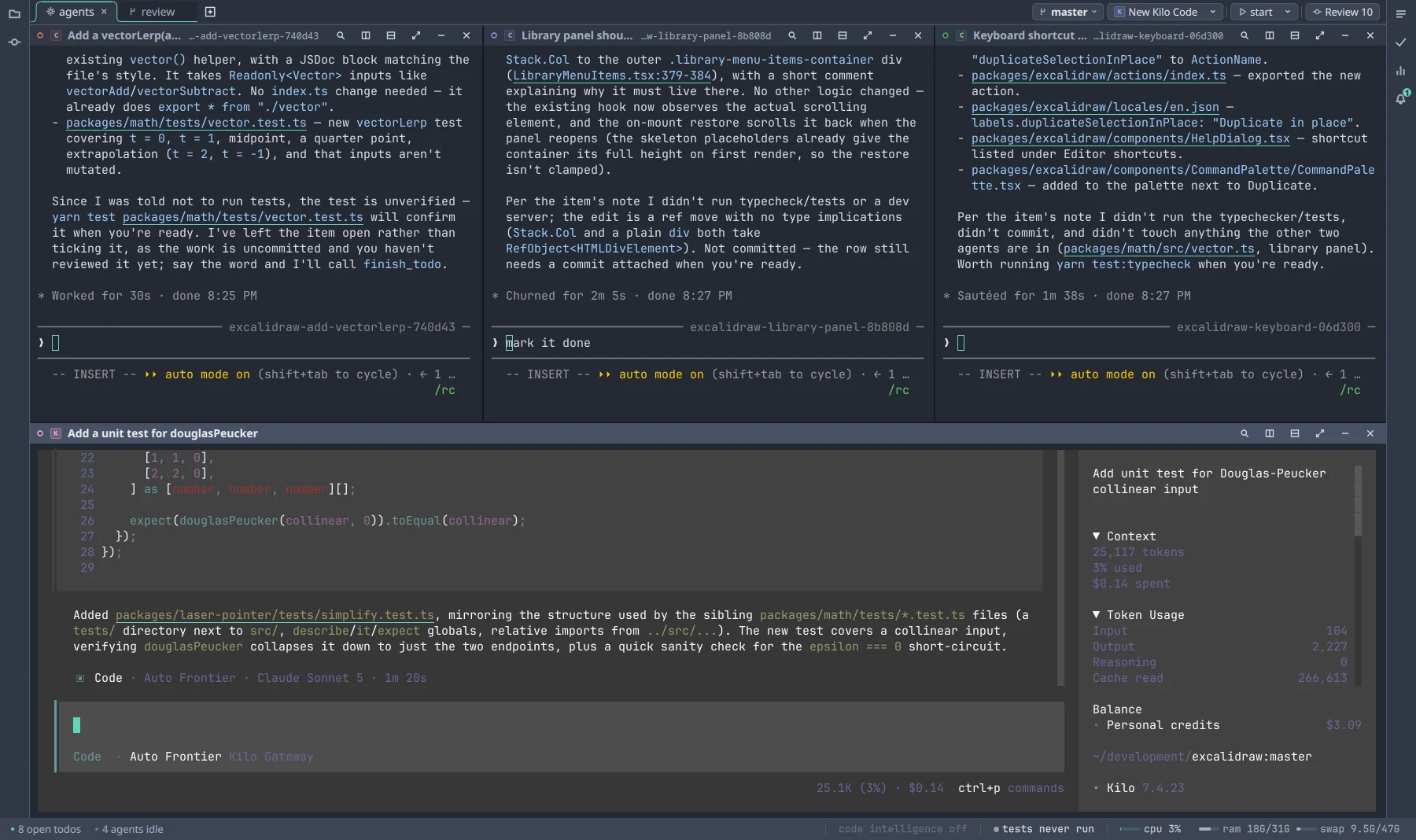
Task: Open packages/excalidraw/actions/index.ts link
Action: tap(1098, 76)
